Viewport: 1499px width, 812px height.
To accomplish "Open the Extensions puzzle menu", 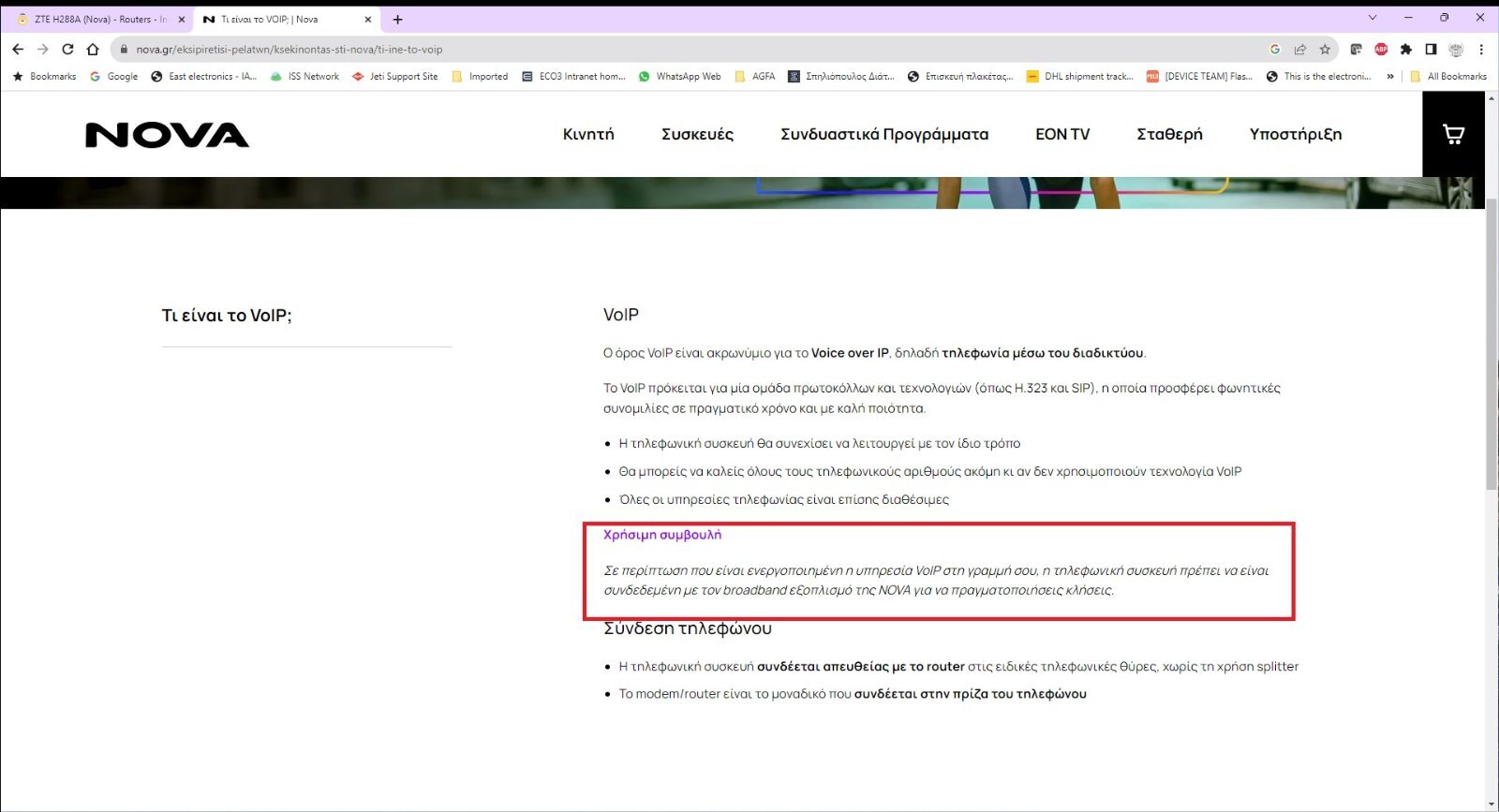I will pos(1406,50).
